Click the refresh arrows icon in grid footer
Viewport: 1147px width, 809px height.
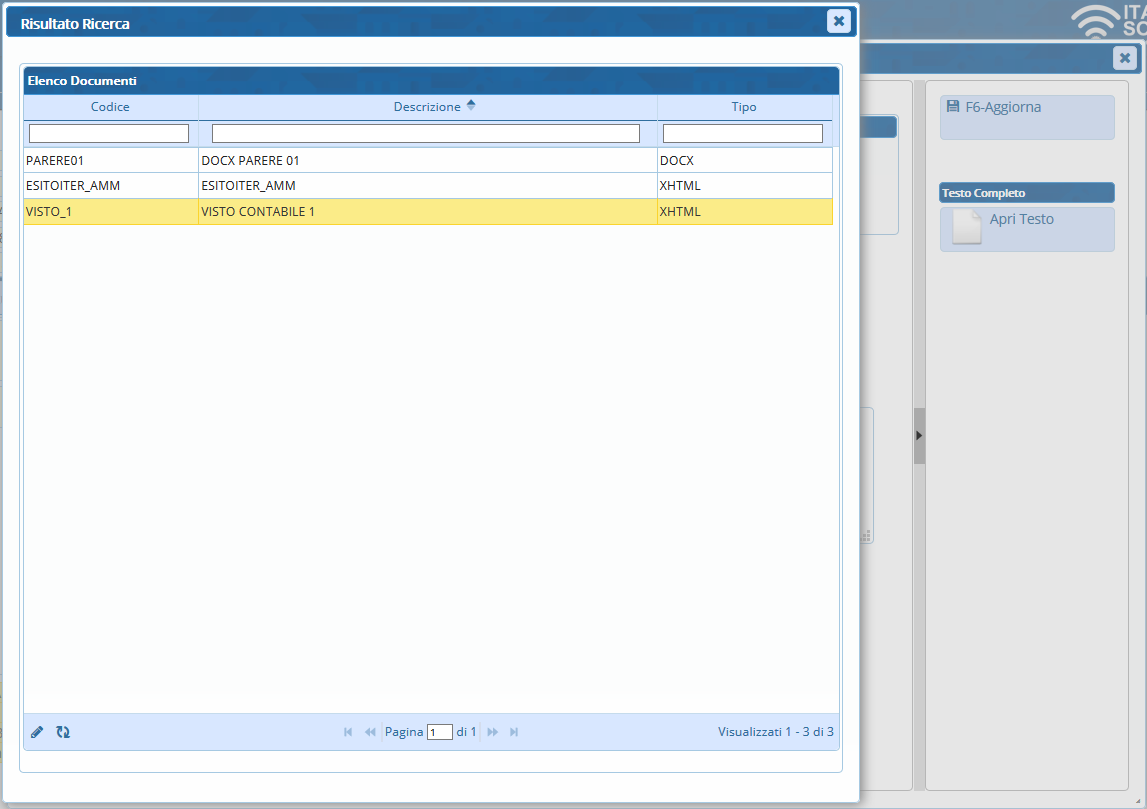coord(63,732)
